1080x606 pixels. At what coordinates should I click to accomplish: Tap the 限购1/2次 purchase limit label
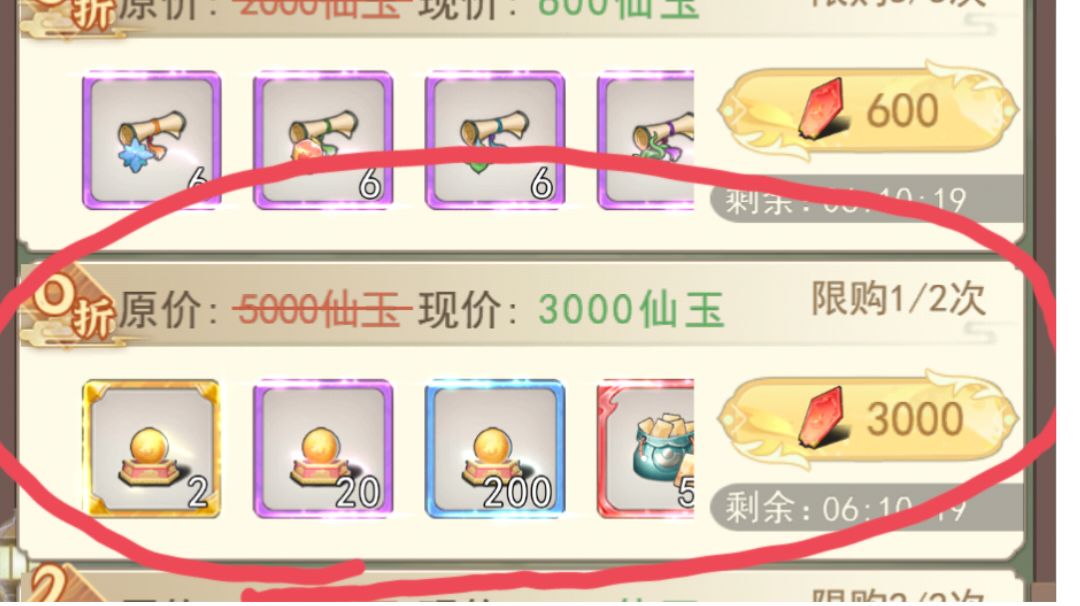(898, 300)
